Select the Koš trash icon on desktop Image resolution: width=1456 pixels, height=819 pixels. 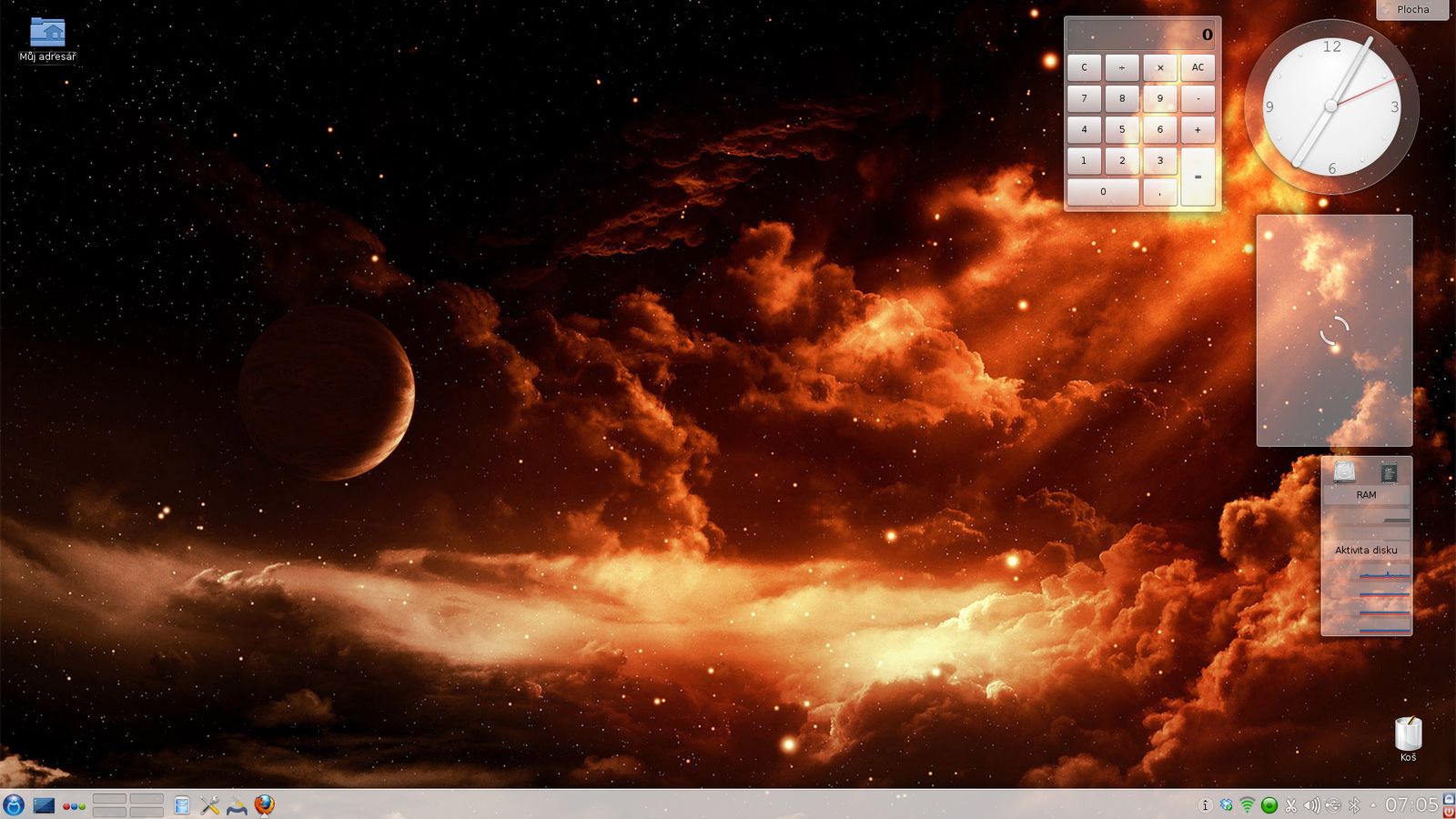click(x=1408, y=739)
